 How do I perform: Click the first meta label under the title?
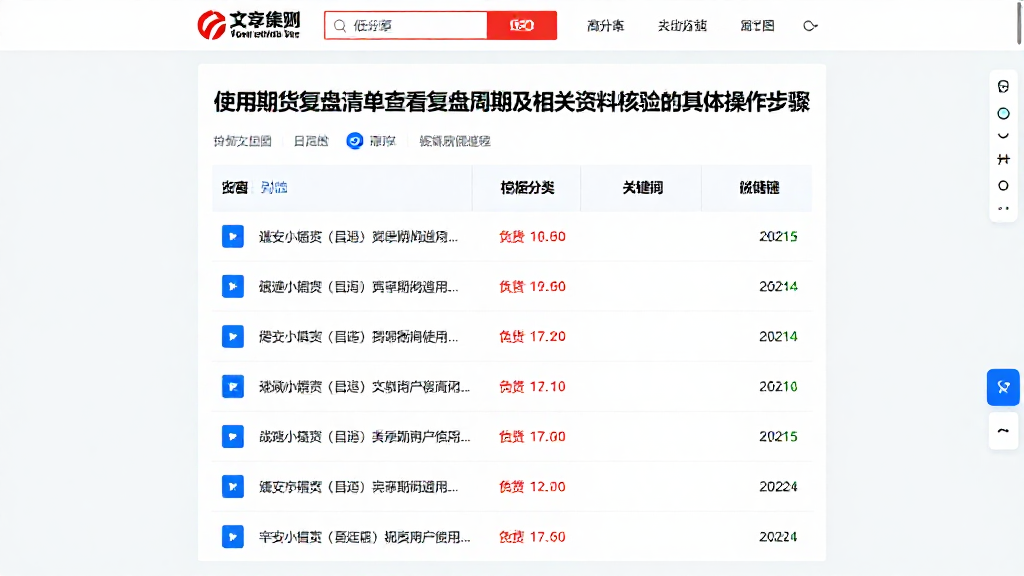pos(242,141)
